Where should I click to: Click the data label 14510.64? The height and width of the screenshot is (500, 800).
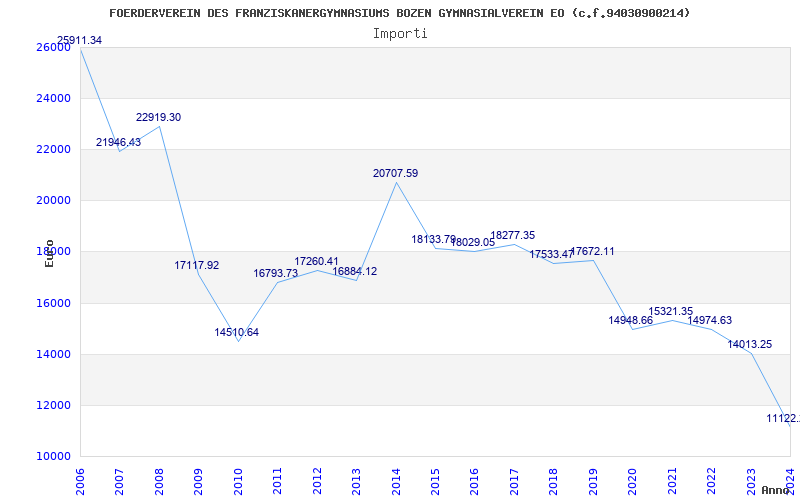click(x=237, y=332)
